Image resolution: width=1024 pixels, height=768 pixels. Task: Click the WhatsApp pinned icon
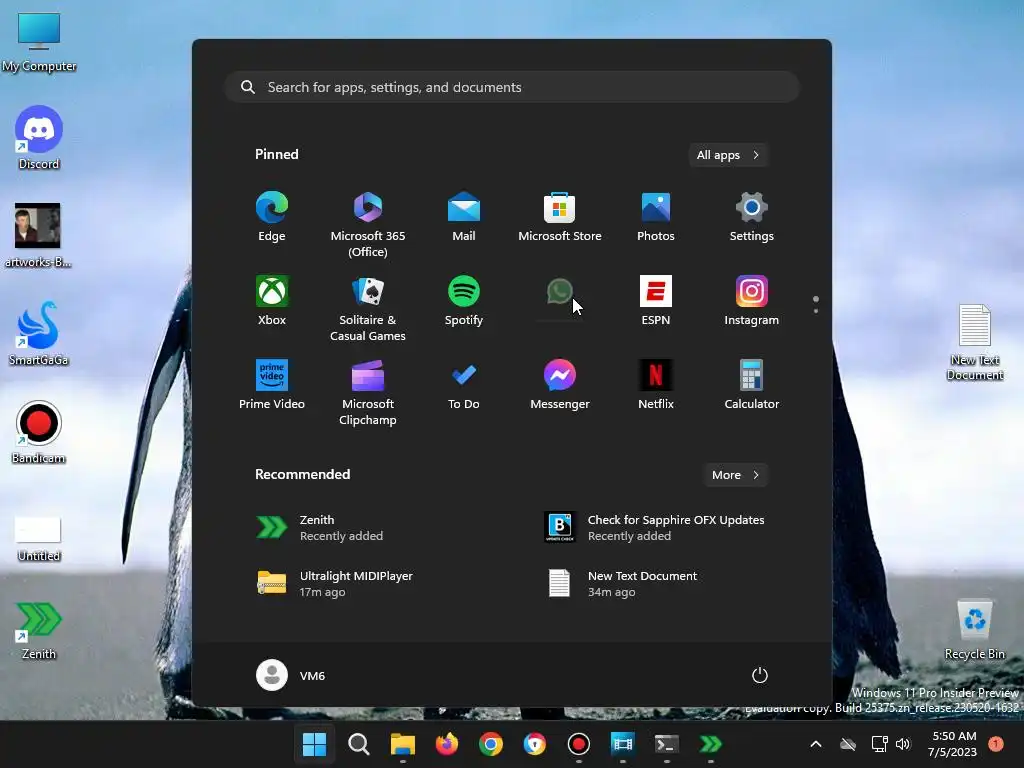pos(560,292)
